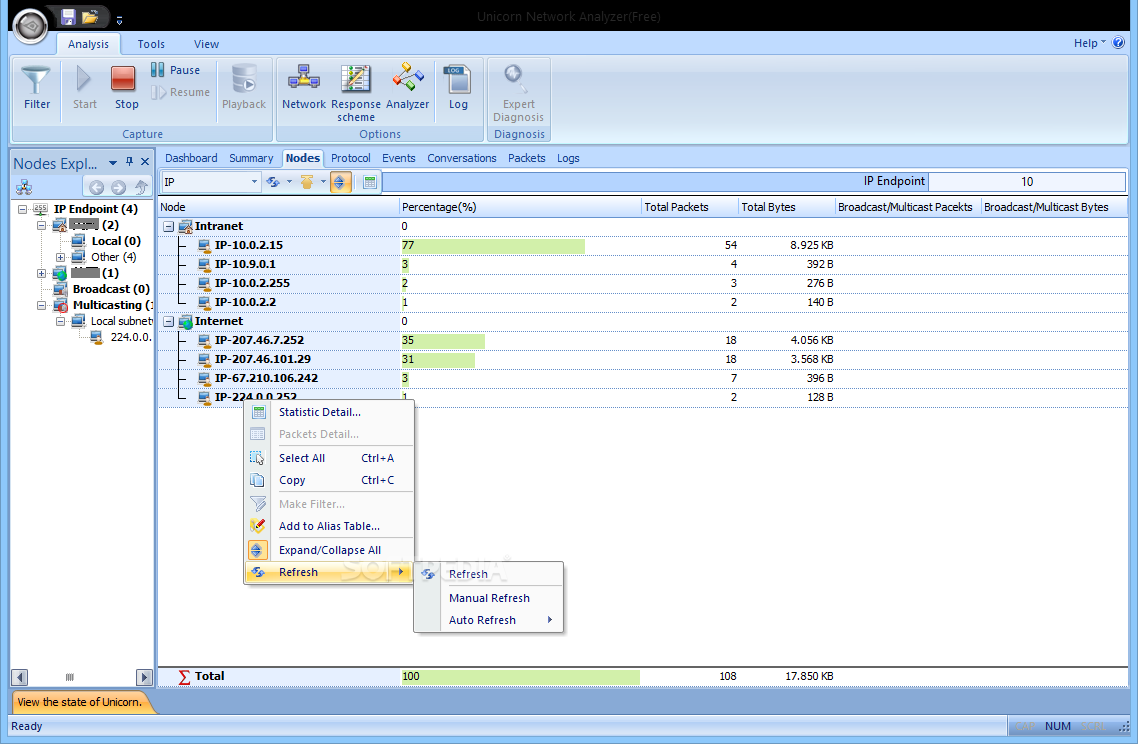Start capture with the Start button
The height and width of the screenshot is (744, 1138).
click(x=85, y=87)
